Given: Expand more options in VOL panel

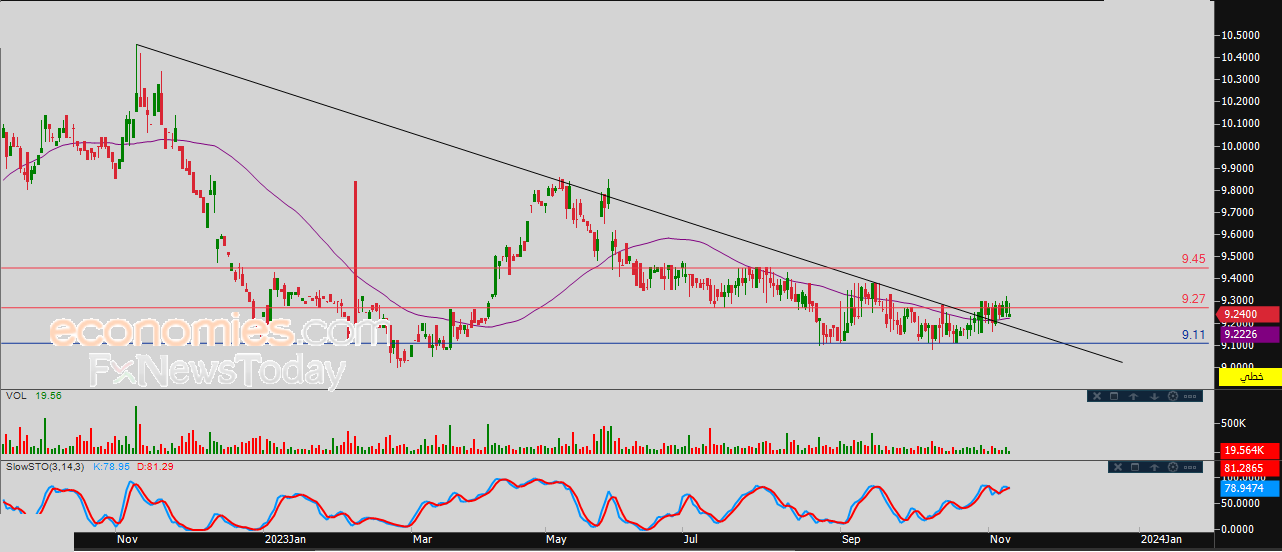Looking at the screenshot, I should (x=1190, y=396).
